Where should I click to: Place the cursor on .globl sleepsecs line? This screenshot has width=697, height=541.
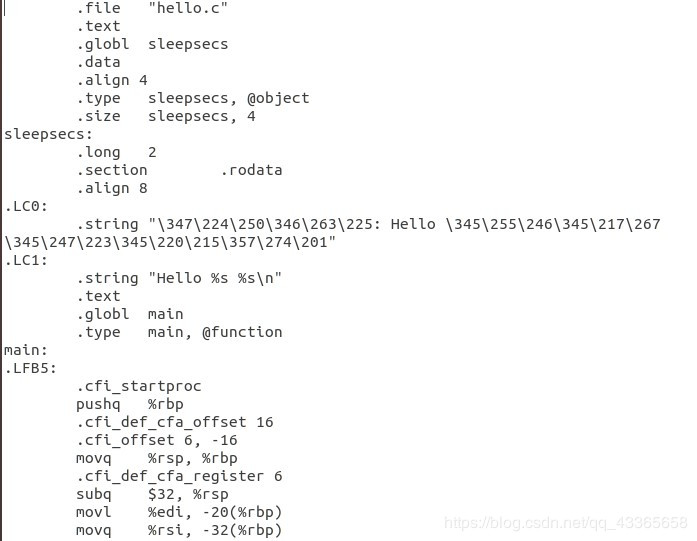(152, 44)
